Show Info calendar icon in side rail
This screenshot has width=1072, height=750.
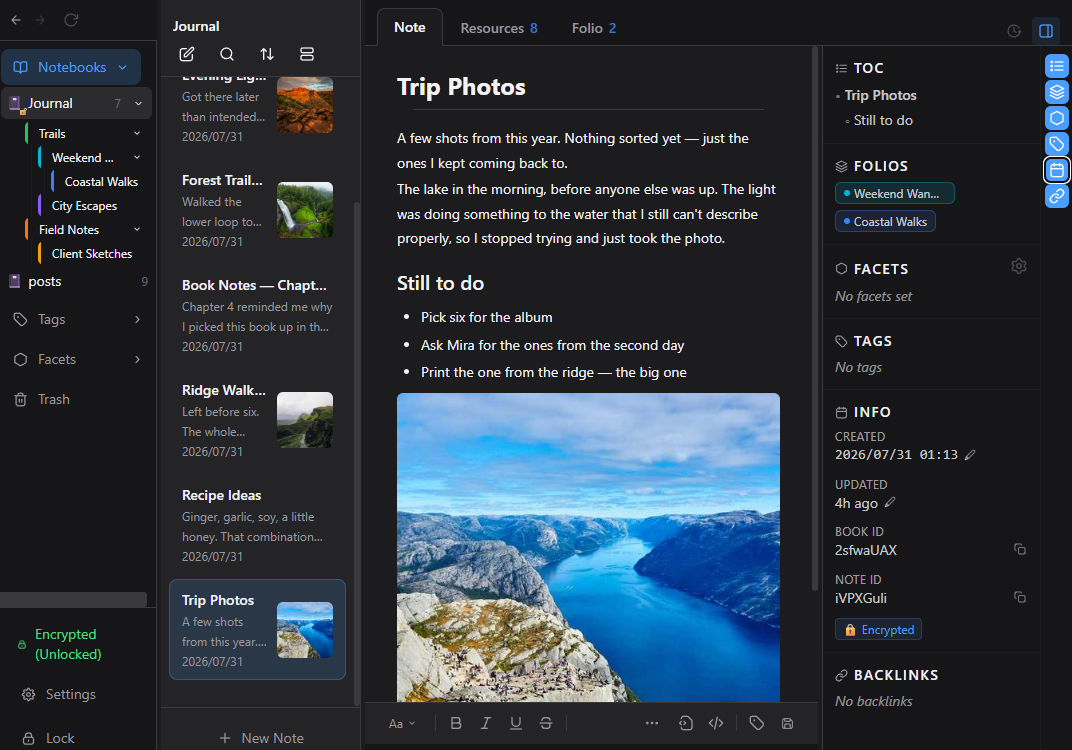click(1057, 170)
